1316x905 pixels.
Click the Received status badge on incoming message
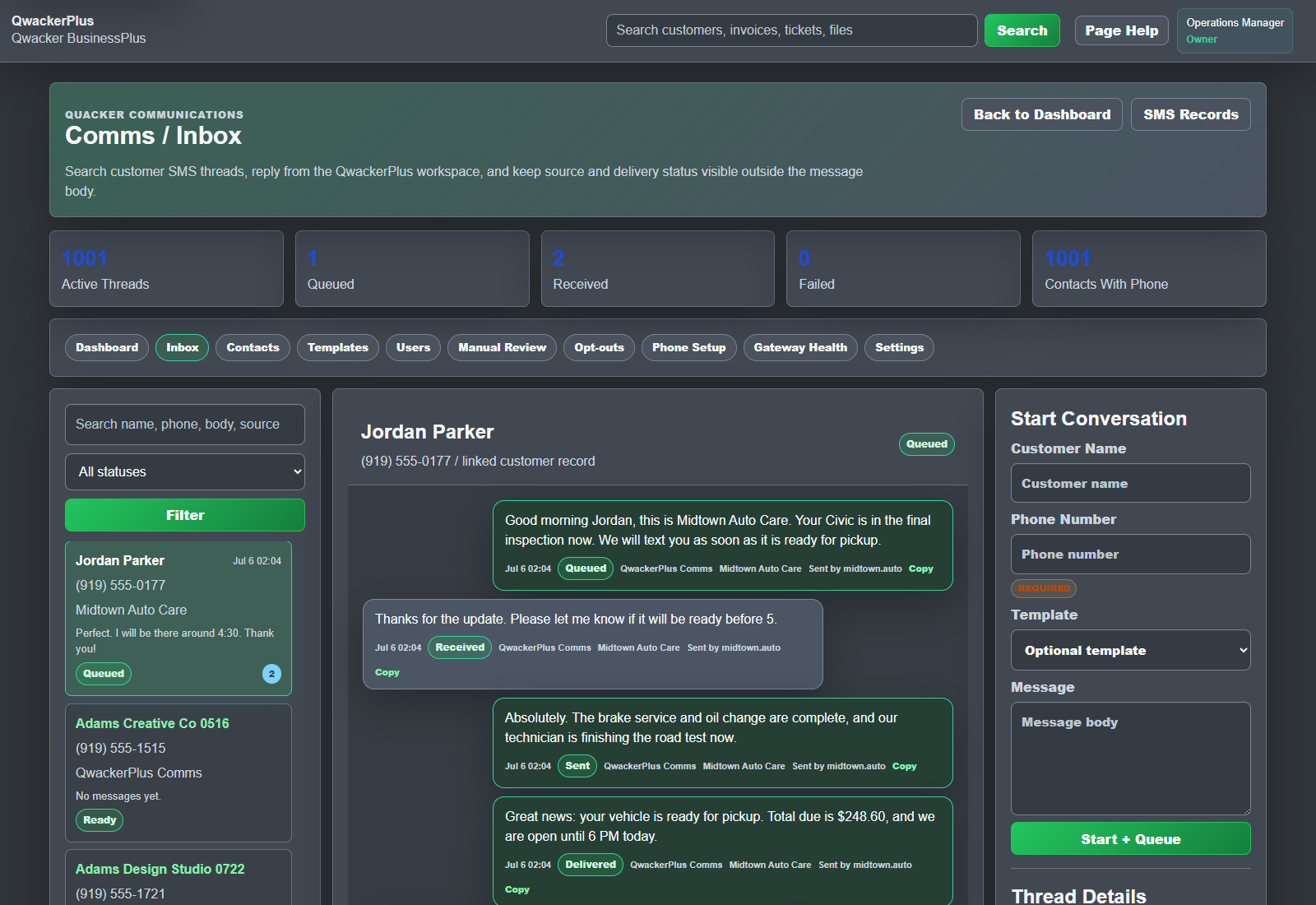(x=460, y=647)
